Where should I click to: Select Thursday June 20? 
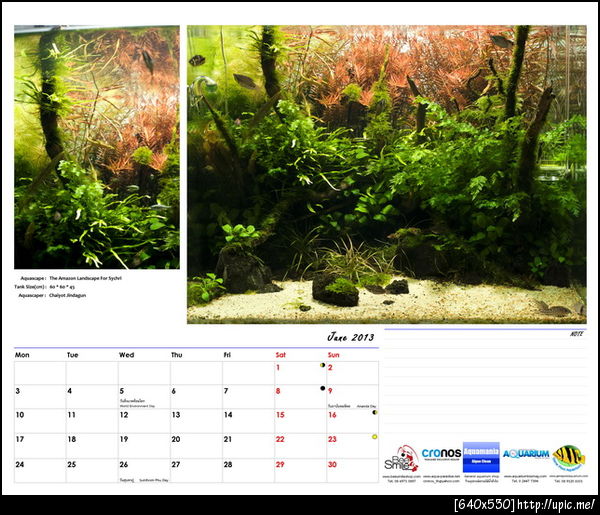[196, 446]
